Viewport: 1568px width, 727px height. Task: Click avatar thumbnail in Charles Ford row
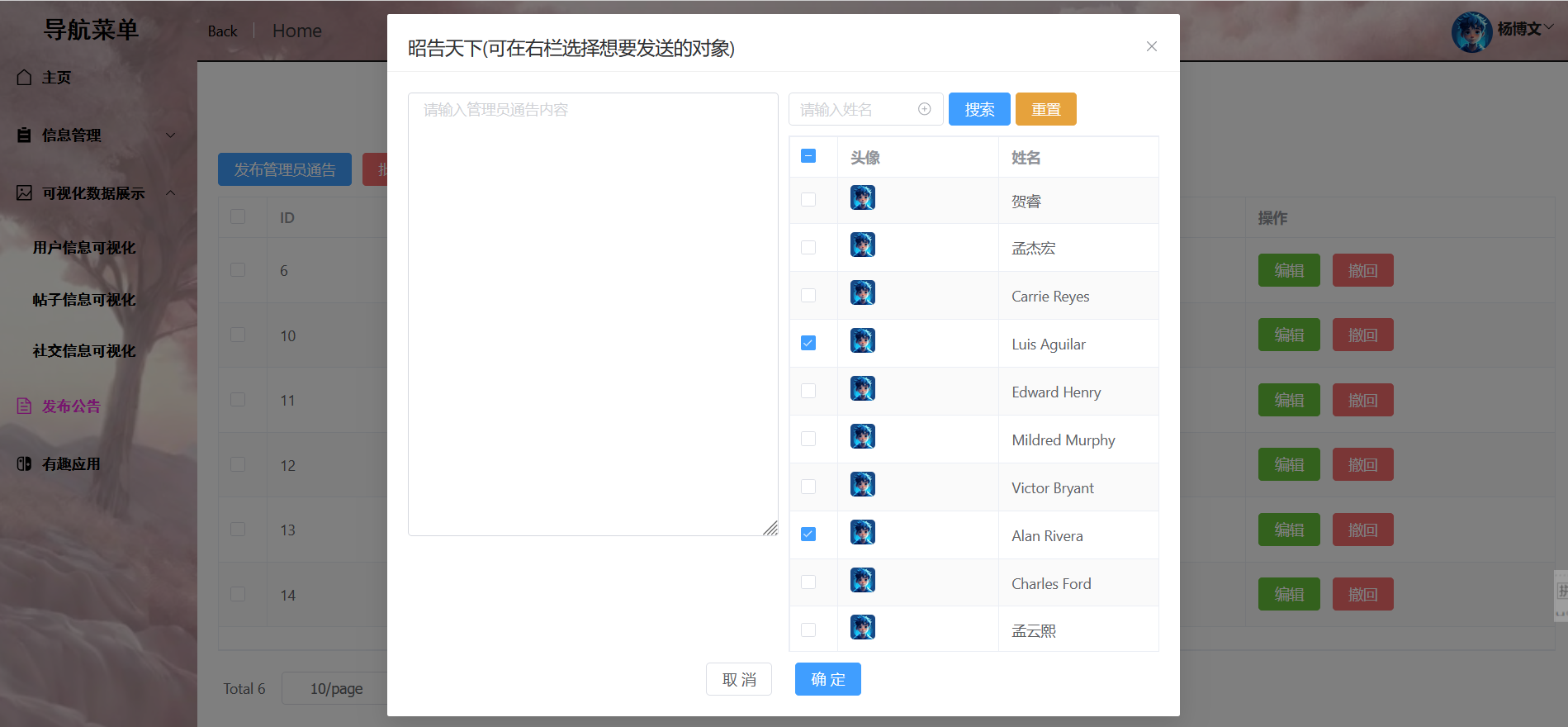pos(863,580)
